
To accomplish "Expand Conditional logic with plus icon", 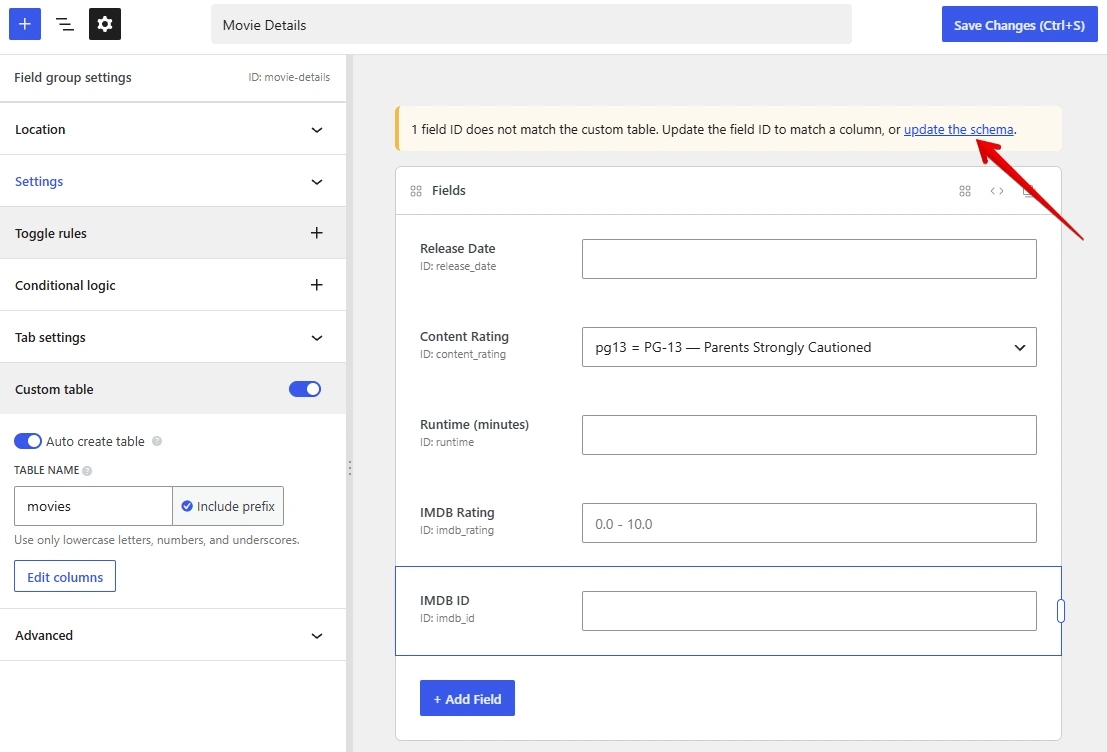I will point(316,285).
